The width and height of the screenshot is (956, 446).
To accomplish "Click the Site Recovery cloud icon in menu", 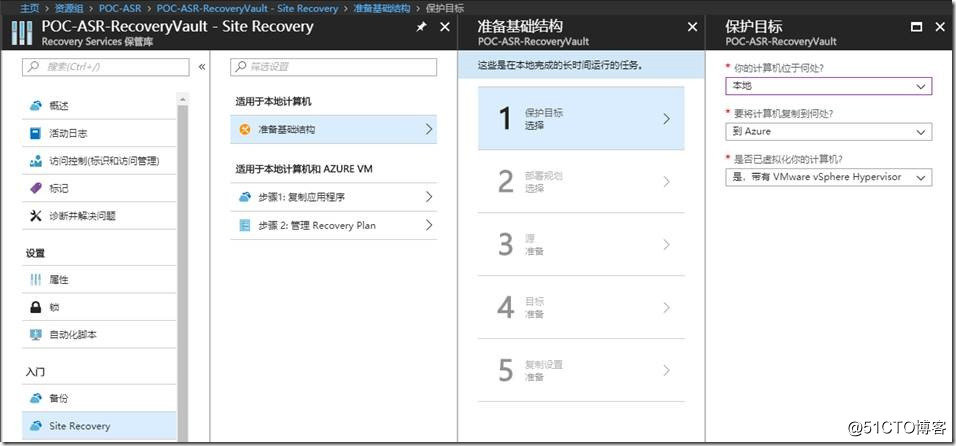I will pos(36,426).
